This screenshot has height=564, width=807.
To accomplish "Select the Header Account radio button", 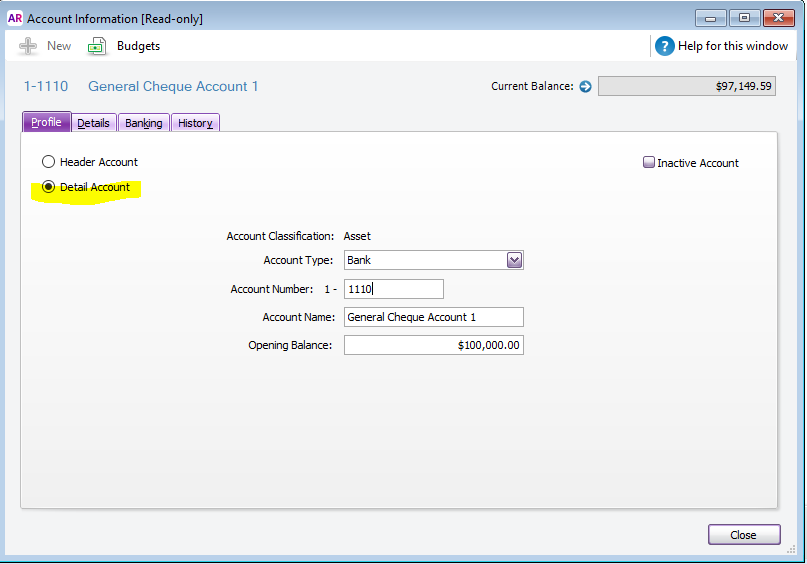I will coord(48,162).
